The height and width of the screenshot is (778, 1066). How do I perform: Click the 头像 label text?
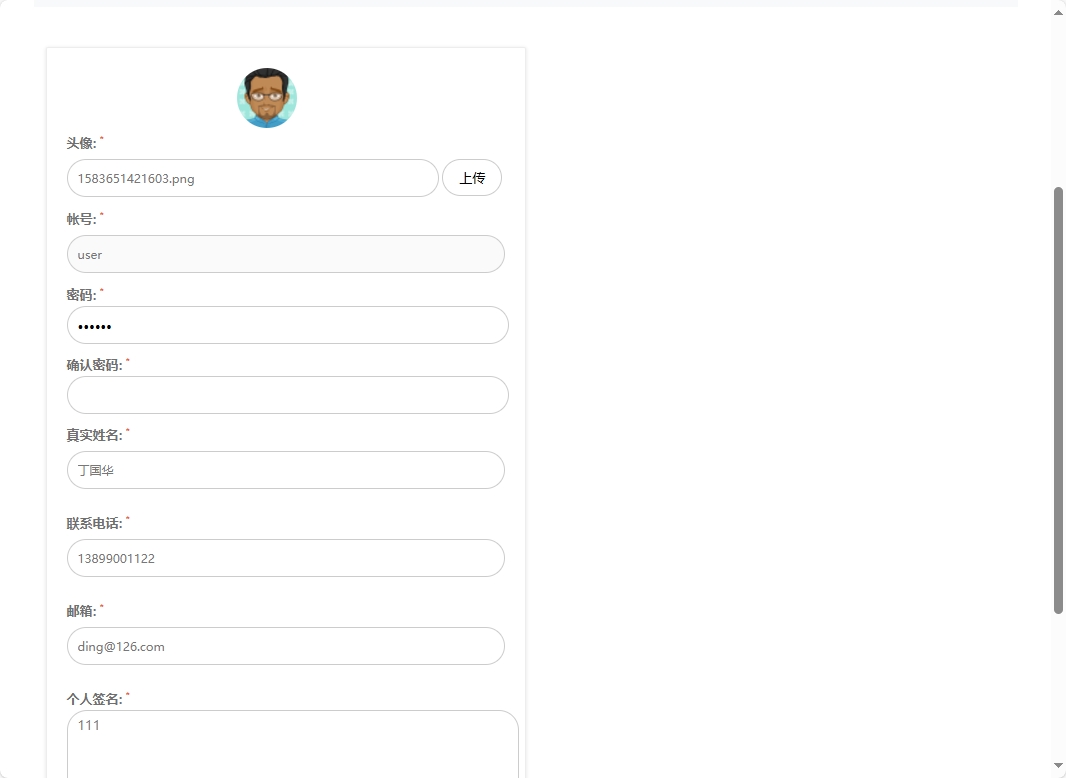pos(81,144)
